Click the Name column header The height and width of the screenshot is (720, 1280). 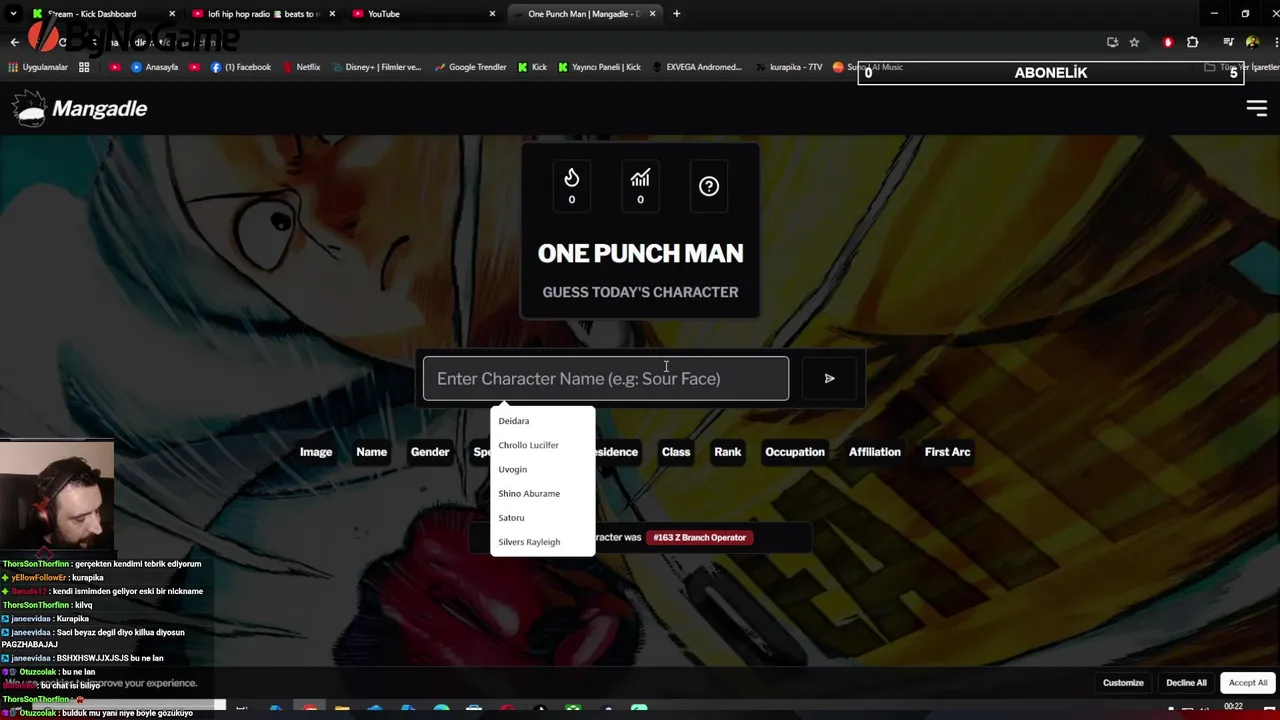(371, 452)
